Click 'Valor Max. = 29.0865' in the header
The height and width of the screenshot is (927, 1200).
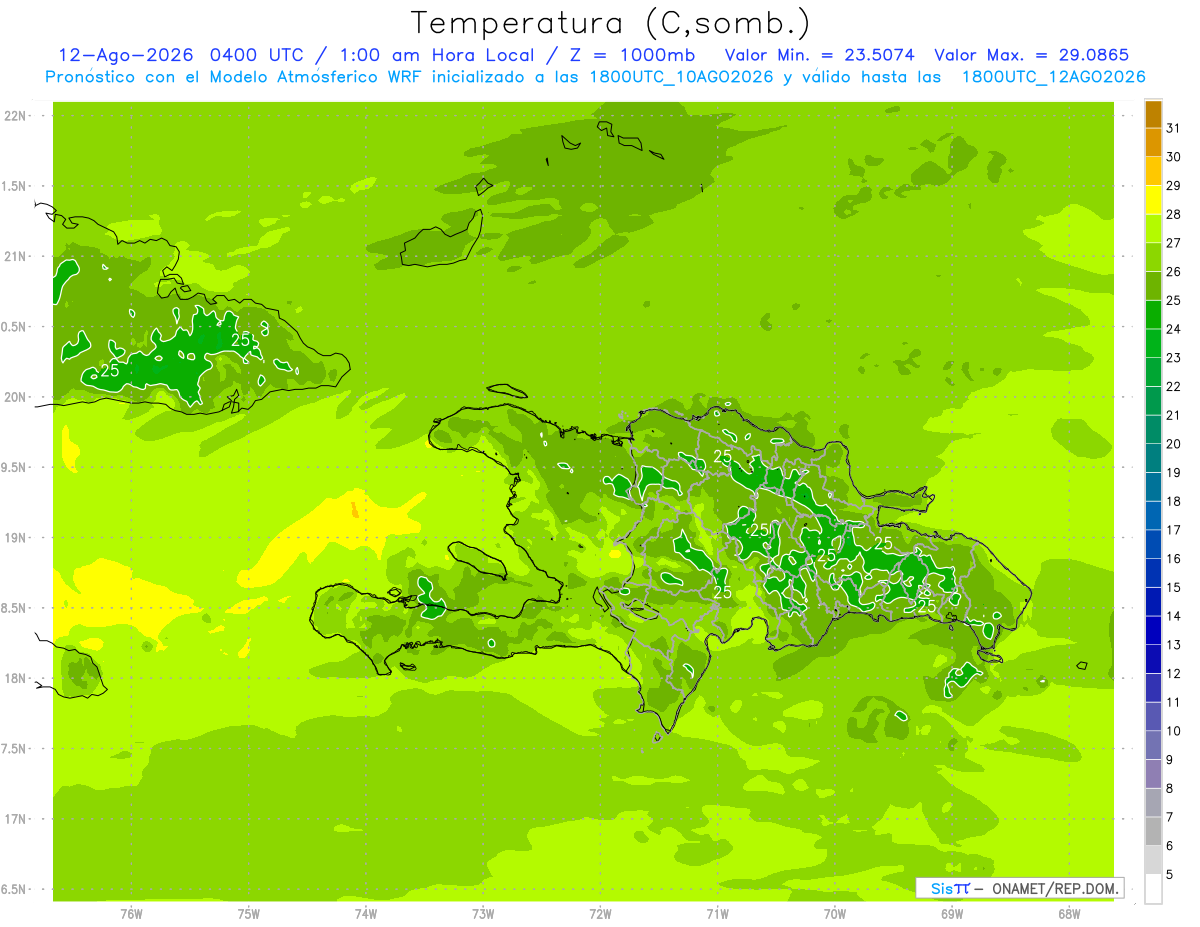pyautogui.click(x=1031, y=55)
